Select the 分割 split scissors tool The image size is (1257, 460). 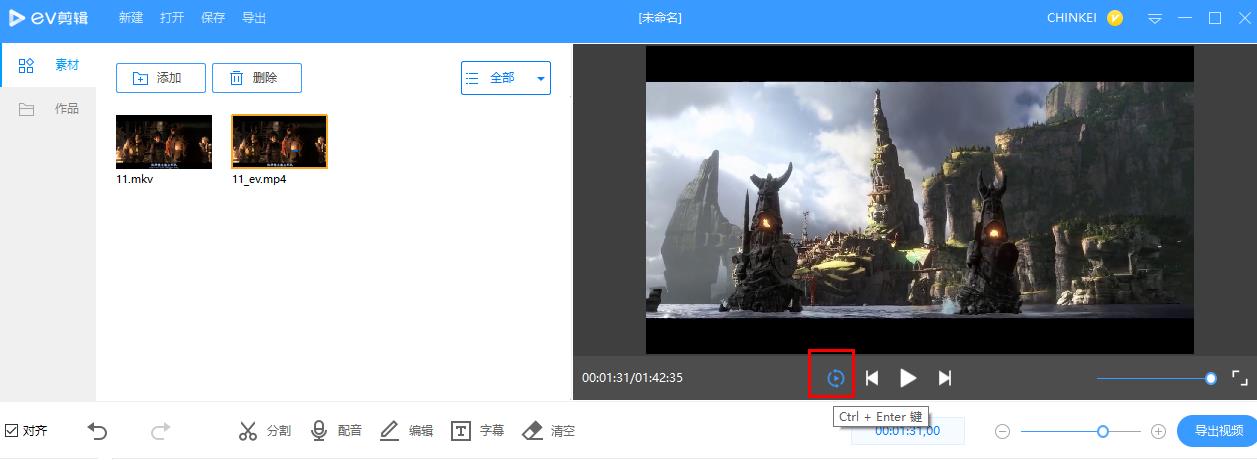pos(264,431)
